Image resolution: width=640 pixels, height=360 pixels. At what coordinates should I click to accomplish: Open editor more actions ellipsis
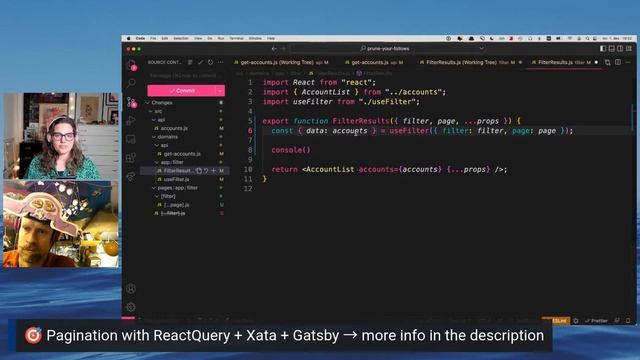pyautogui.click(x=628, y=62)
